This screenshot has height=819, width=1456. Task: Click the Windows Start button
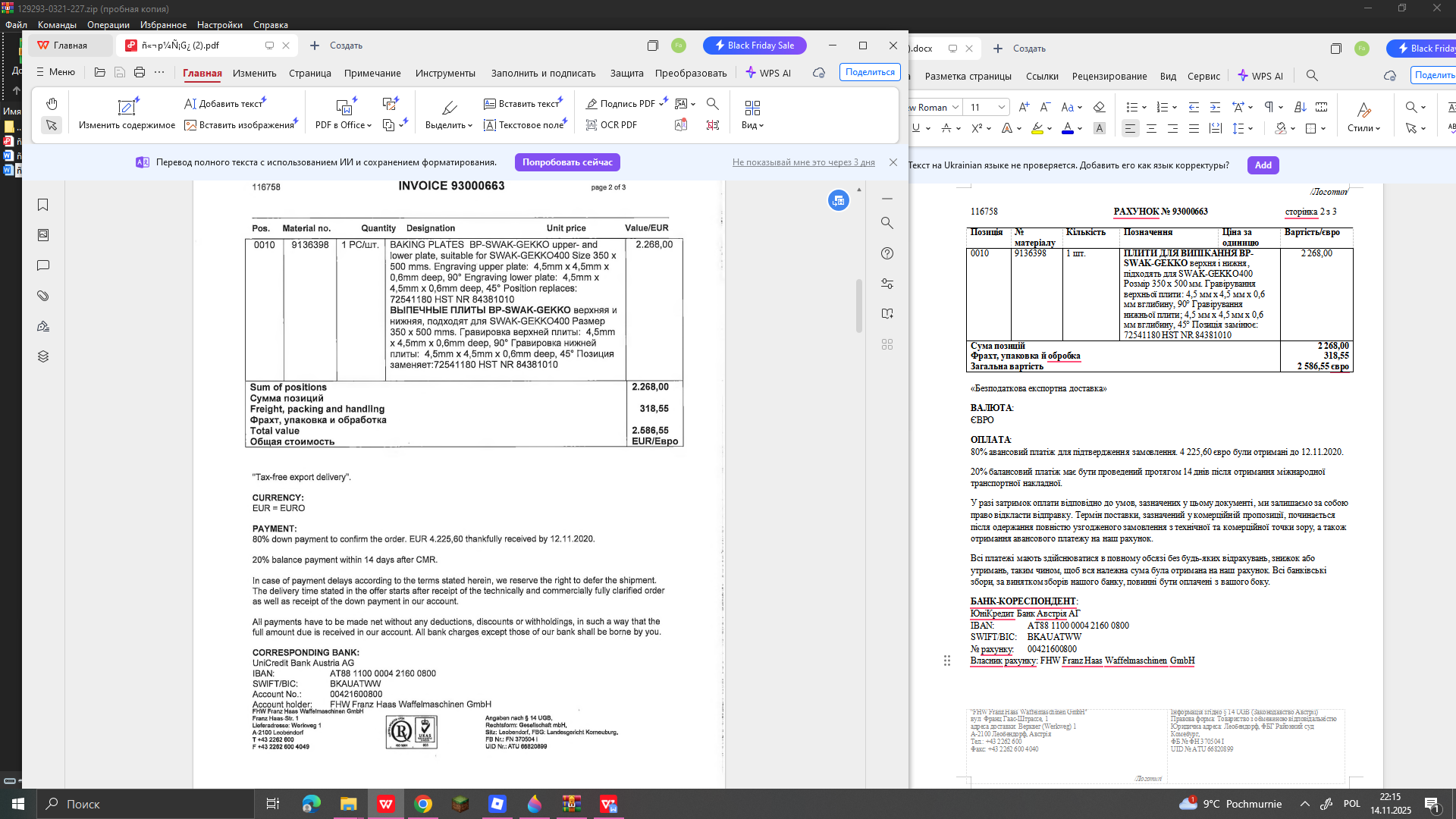18,804
